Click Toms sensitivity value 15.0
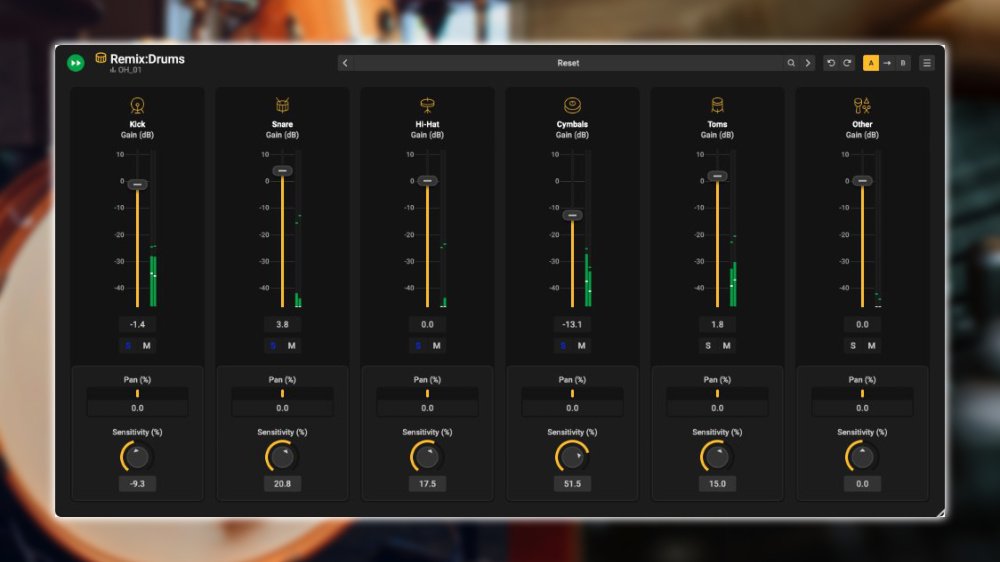Viewport: 1000px width, 562px height. 717,484
